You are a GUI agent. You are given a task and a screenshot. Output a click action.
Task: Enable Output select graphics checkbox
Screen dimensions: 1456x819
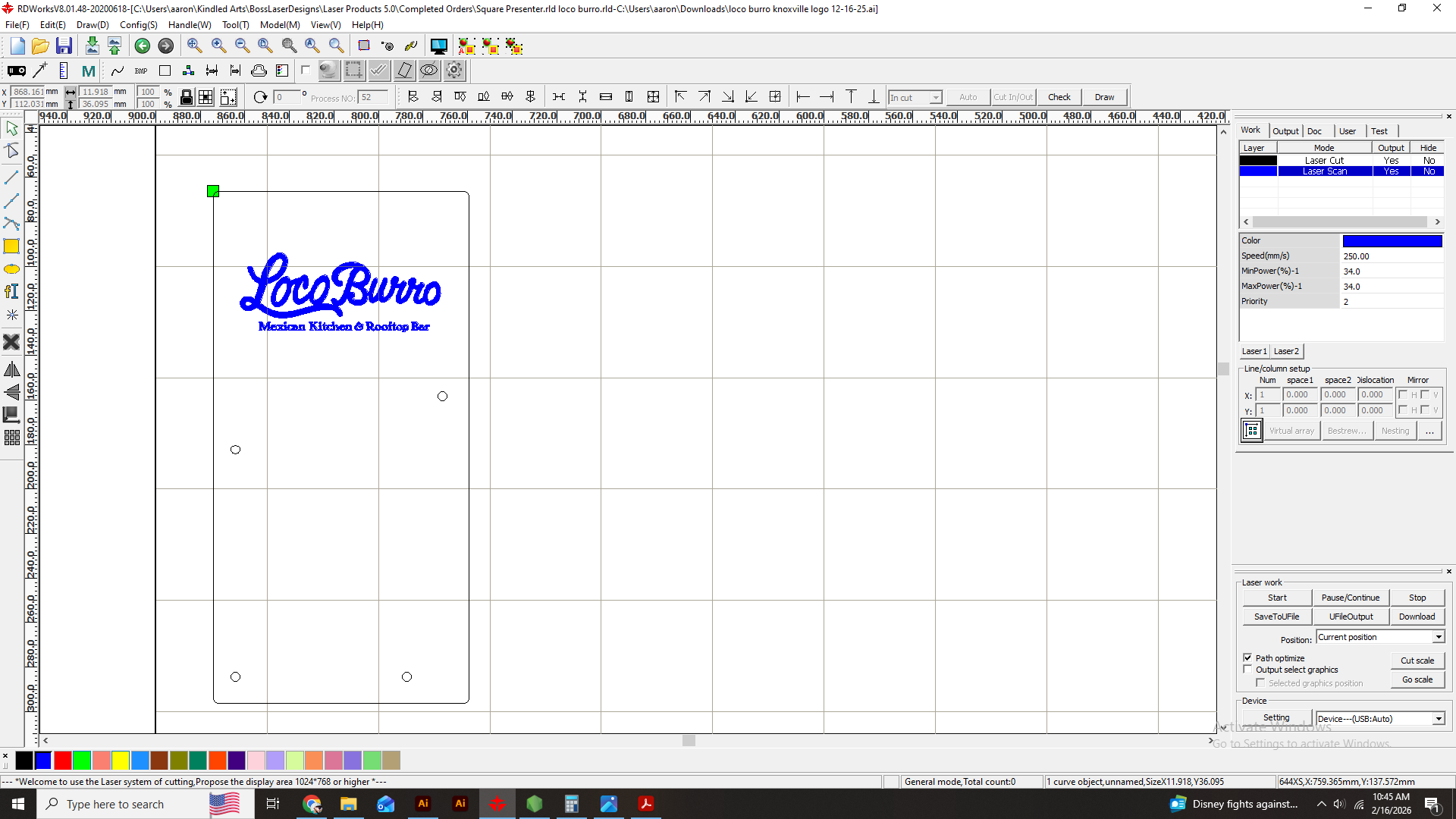pyautogui.click(x=1247, y=670)
